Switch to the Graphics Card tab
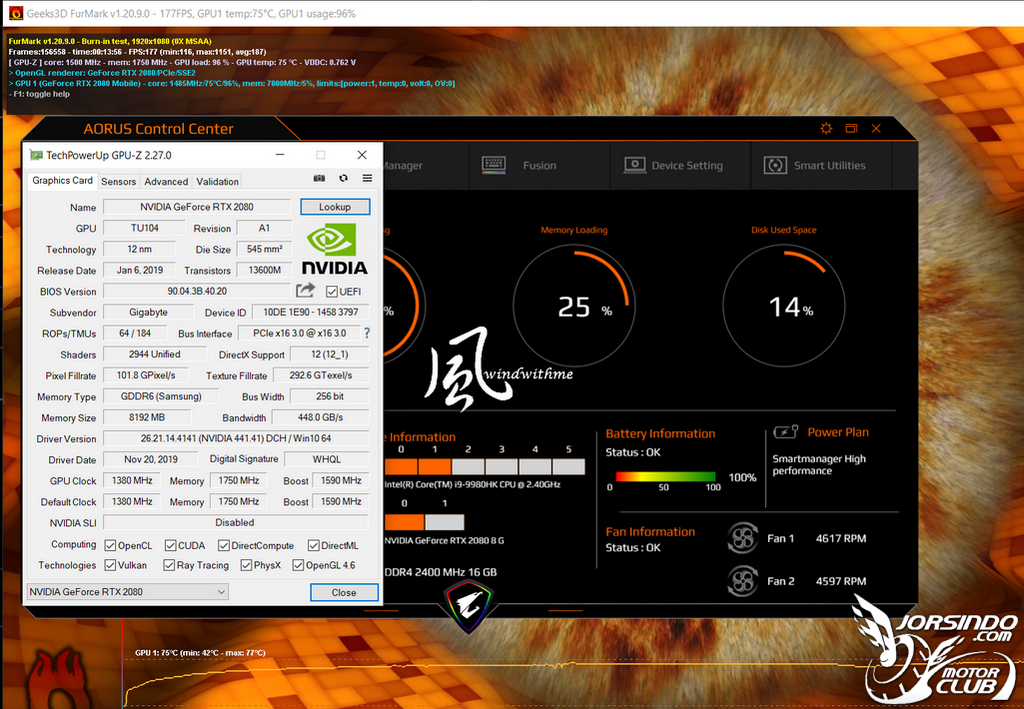 [62, 180]
